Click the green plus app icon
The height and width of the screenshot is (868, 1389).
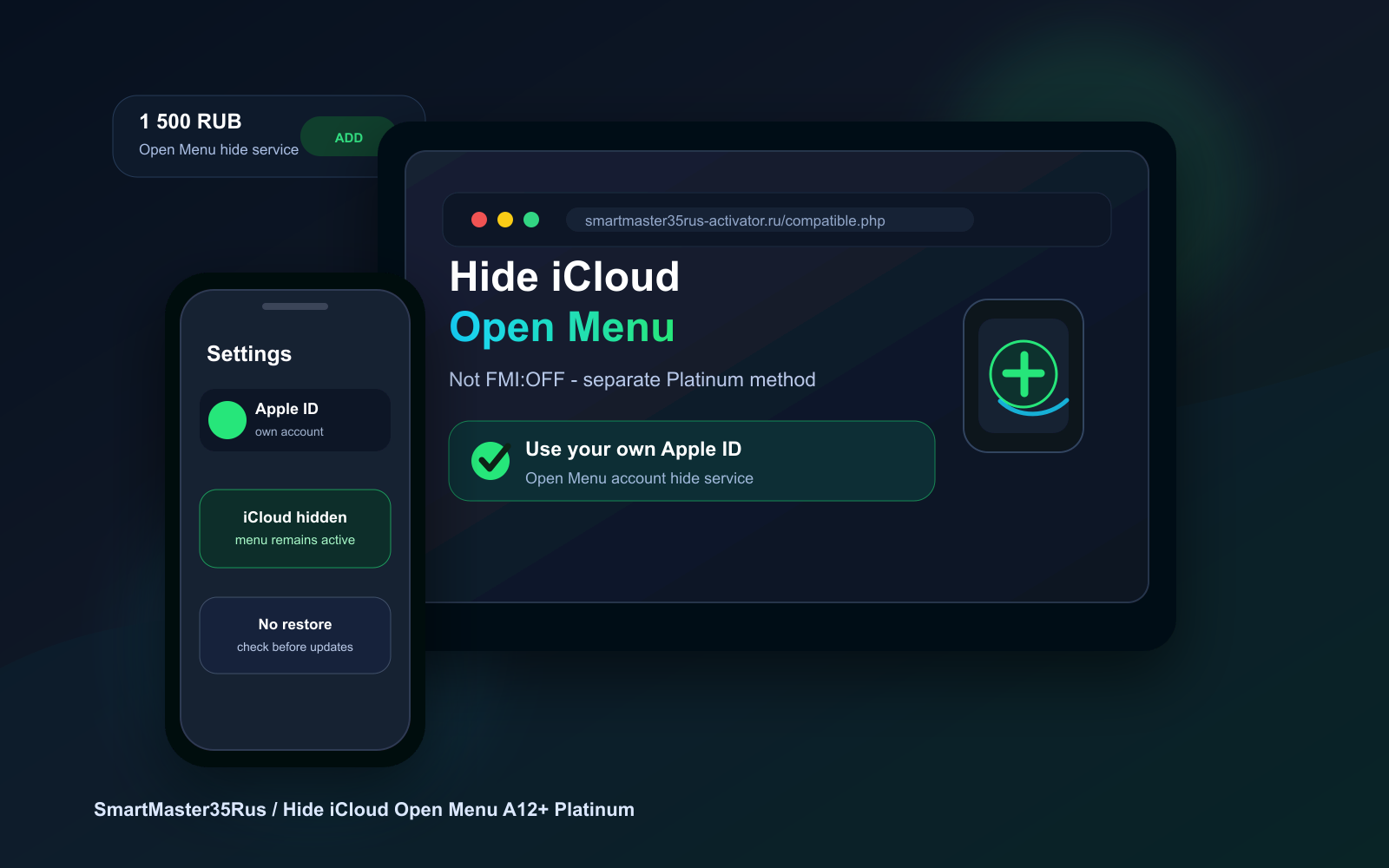click(1024, 376)
